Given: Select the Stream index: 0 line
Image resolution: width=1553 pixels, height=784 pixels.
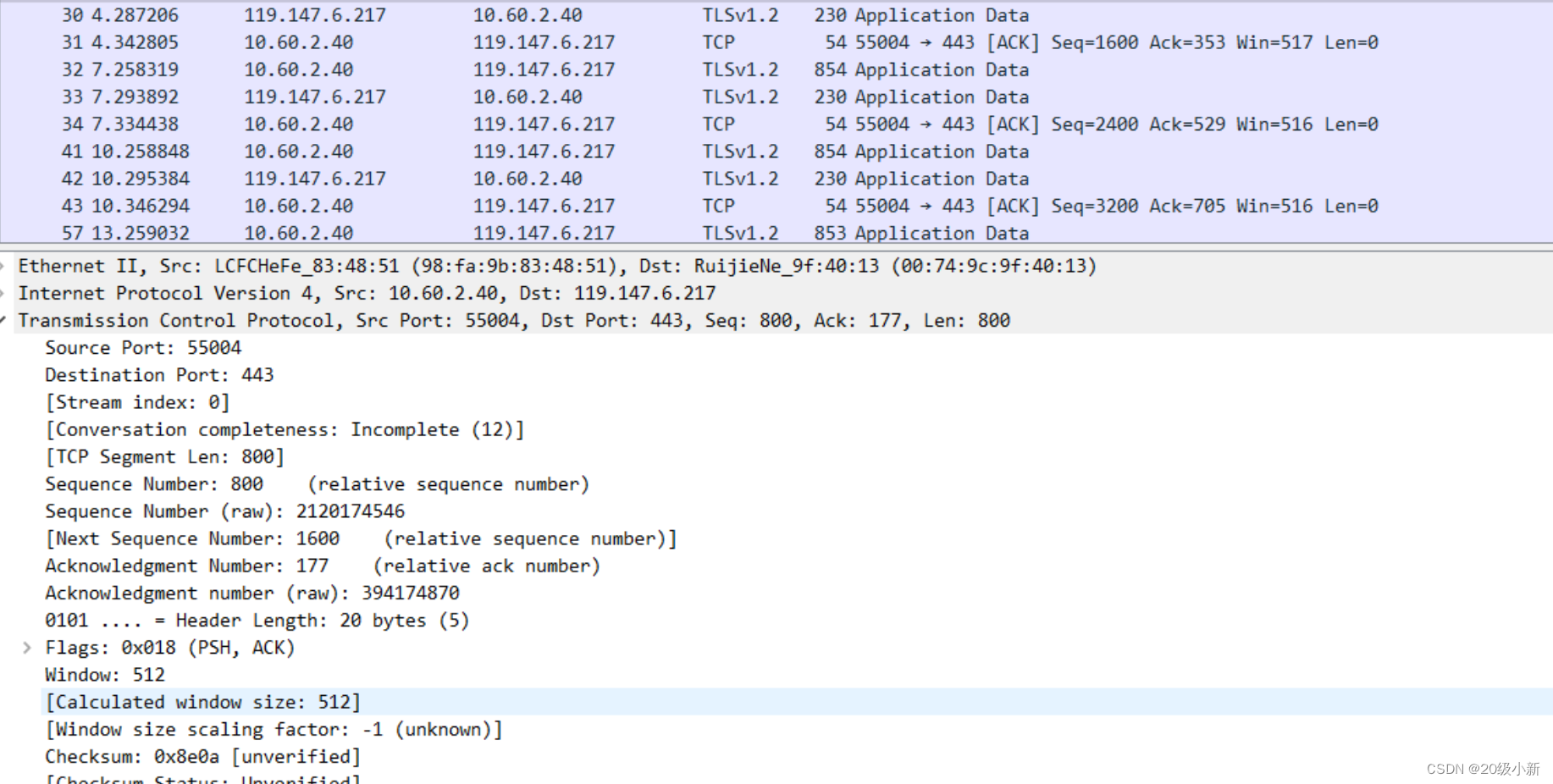Looking at the screenshot, I should (137, 402).
